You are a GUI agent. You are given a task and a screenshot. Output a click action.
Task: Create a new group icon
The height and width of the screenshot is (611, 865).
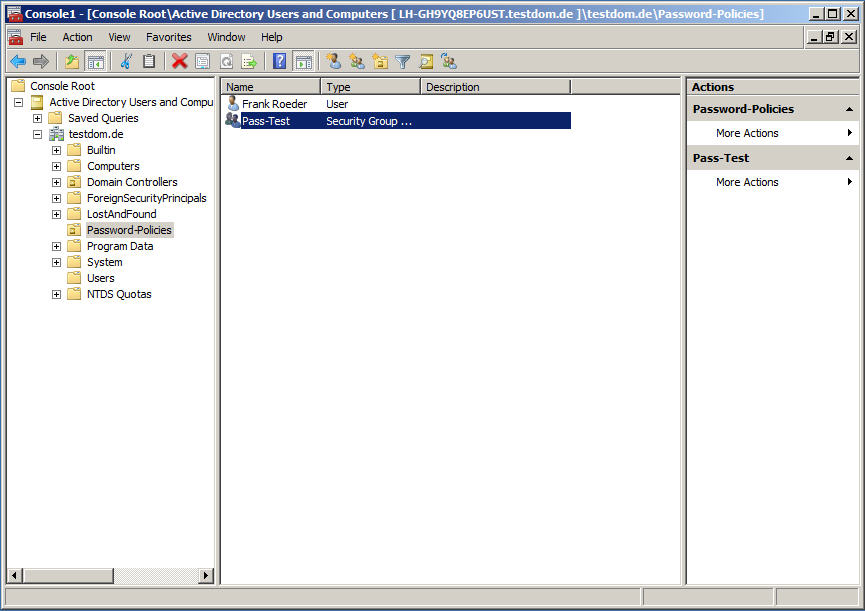(x=357, y=61)
